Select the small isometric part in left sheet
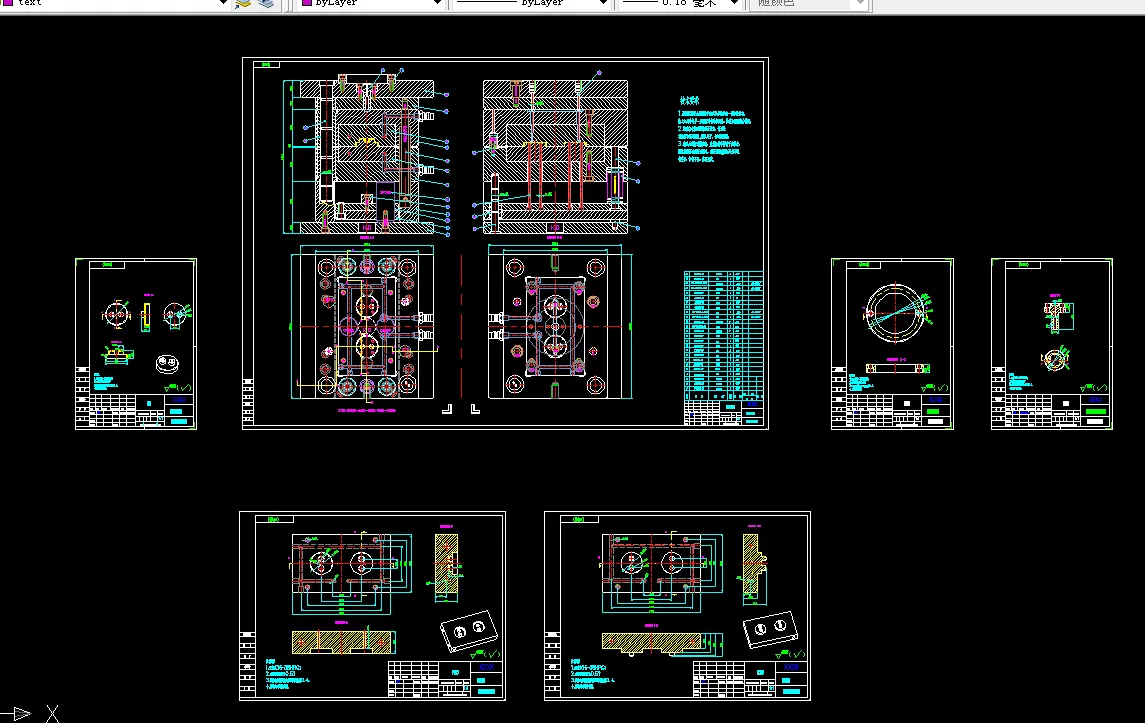1145x723 pixels. point(167,363)
